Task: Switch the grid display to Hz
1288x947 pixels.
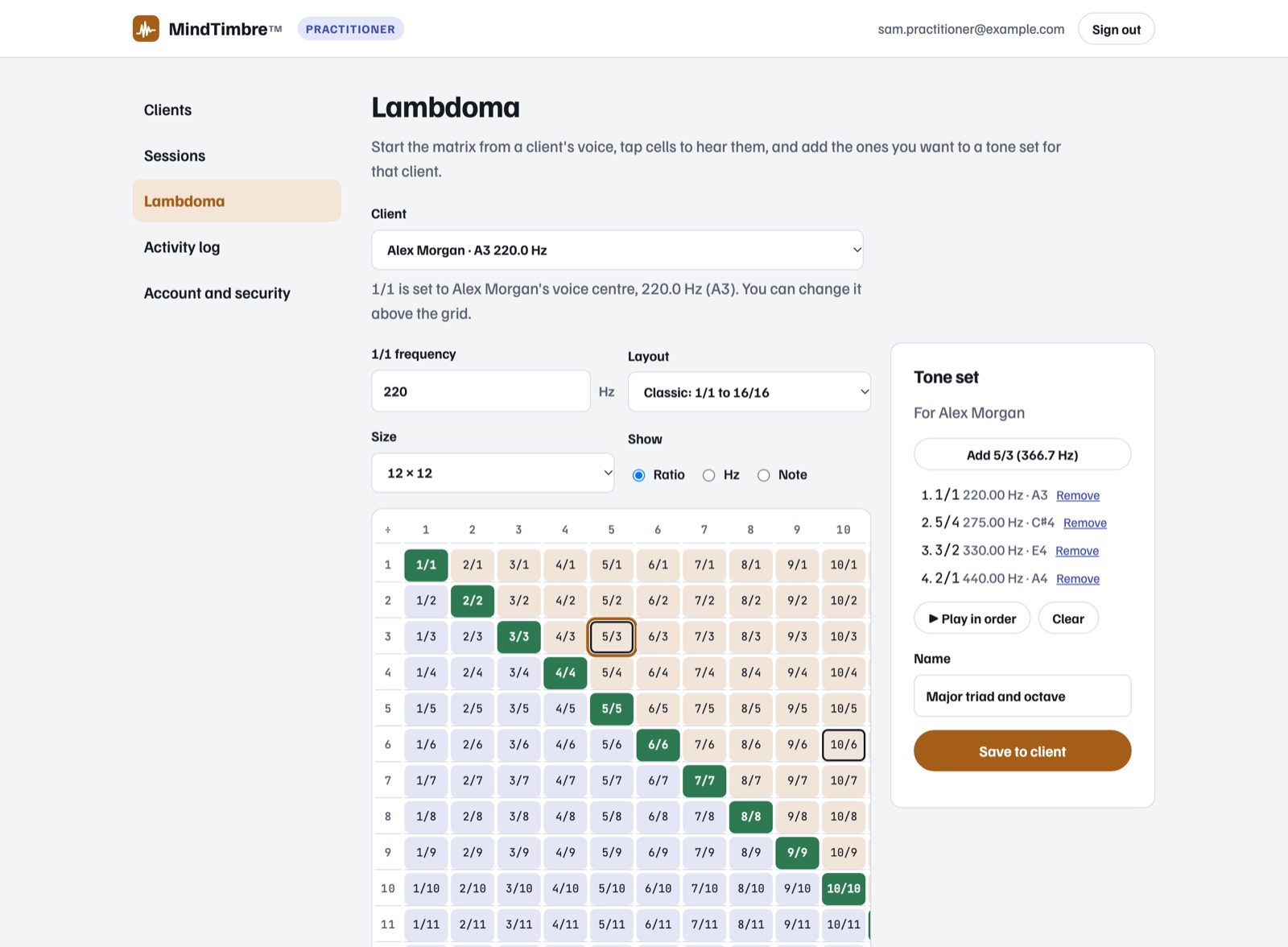Action: 708,475
